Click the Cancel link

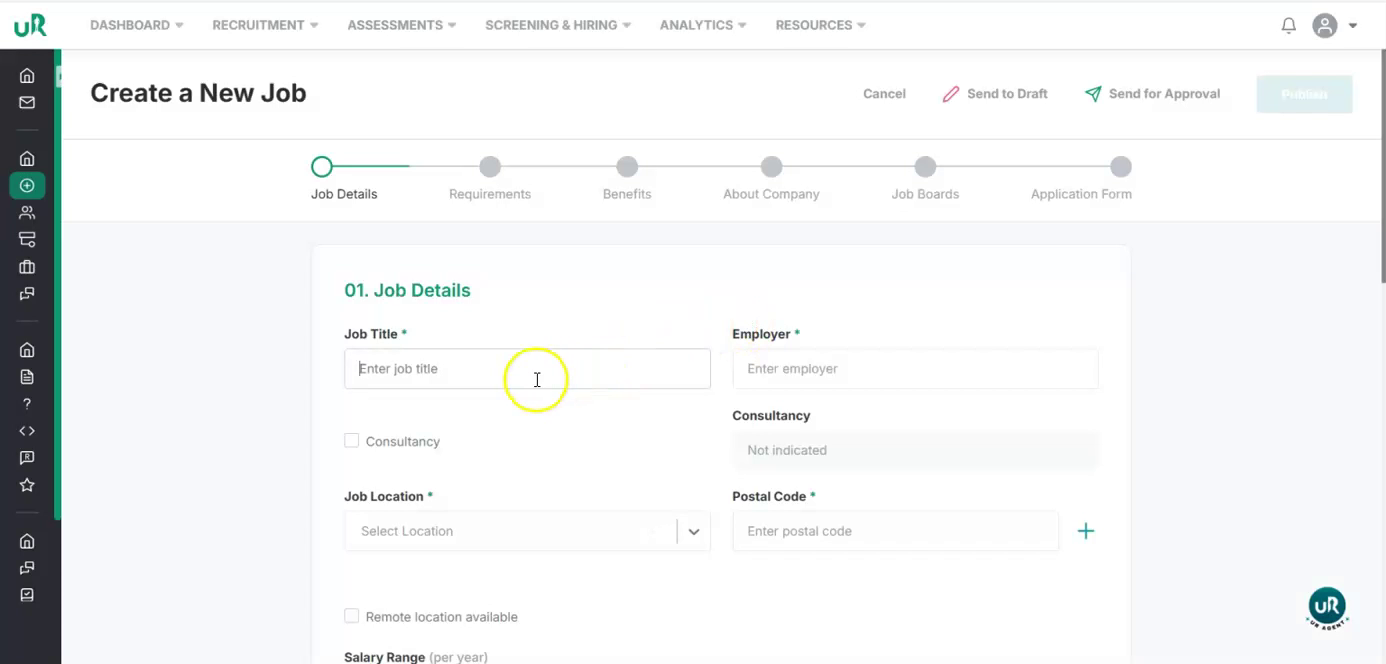pos(884,94)
